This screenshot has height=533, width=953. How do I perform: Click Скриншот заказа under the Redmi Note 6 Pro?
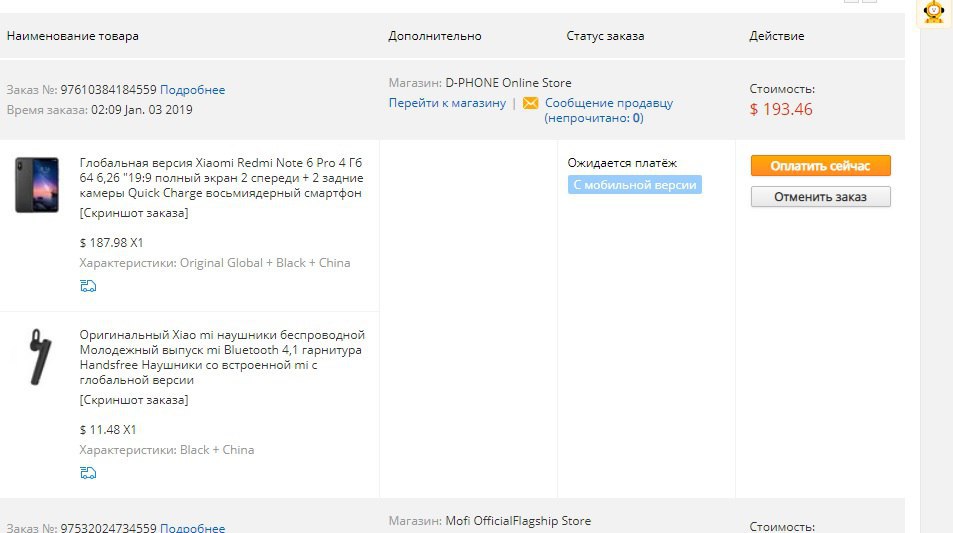(134, 213)
